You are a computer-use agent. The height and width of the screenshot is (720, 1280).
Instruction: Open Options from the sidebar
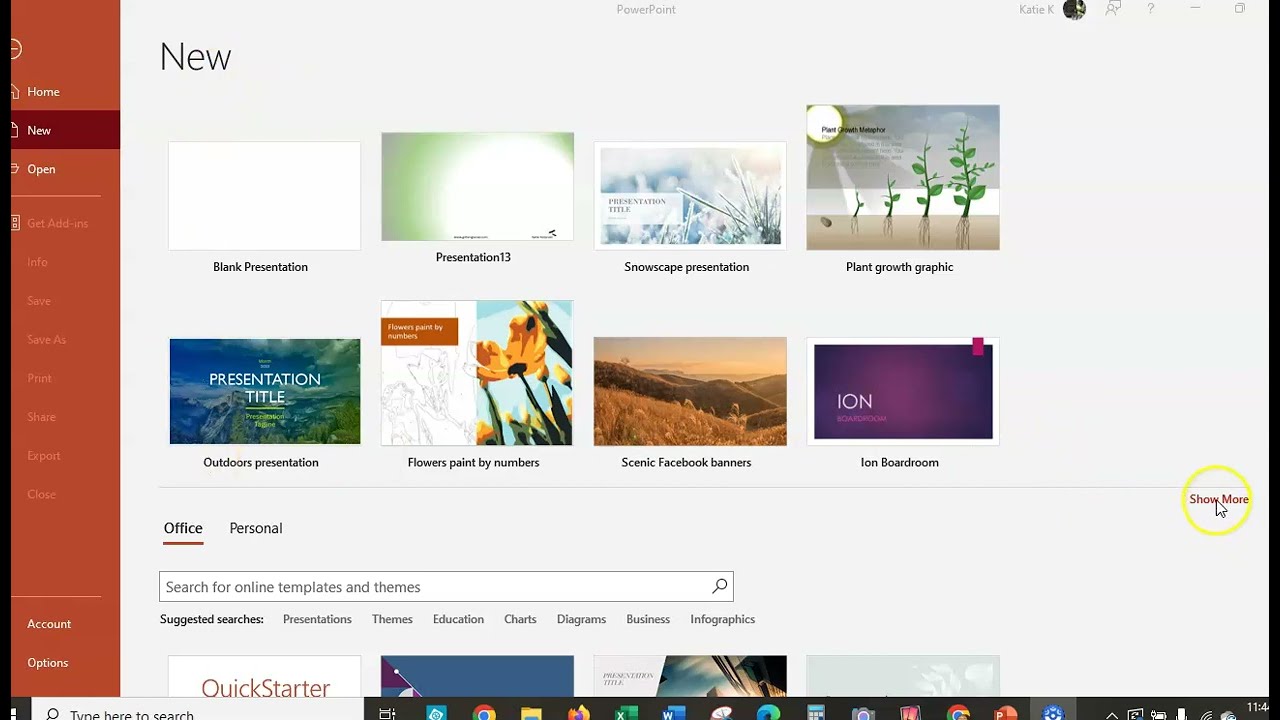[x=66, y=662]
